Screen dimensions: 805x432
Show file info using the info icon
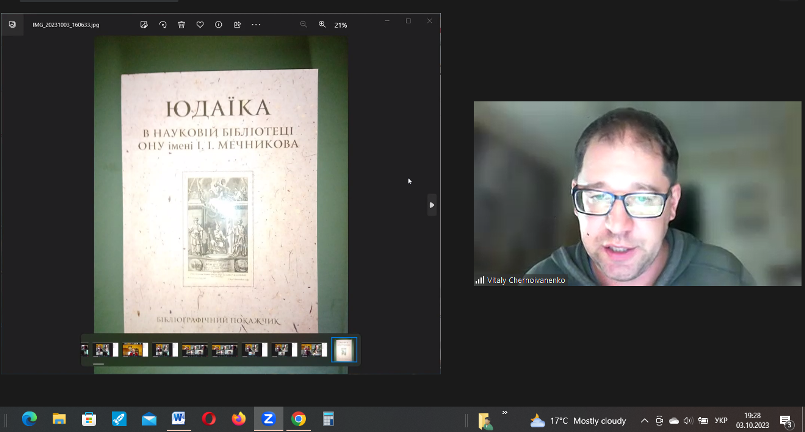pos(218,24)
